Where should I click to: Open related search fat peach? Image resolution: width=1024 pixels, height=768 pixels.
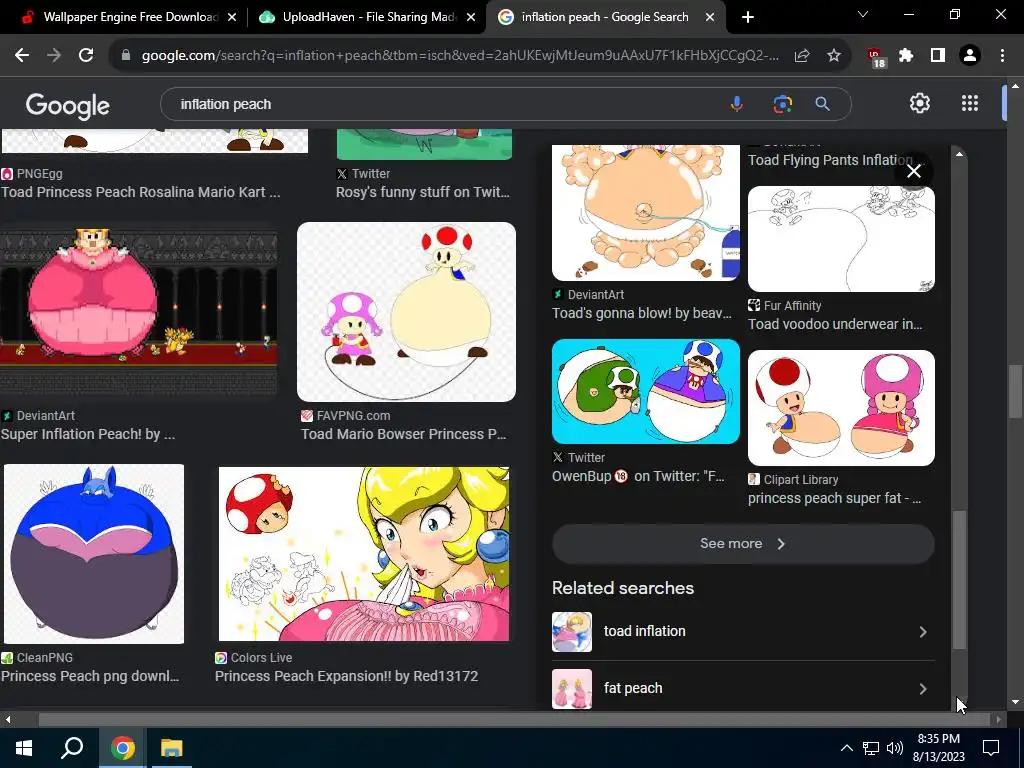(x=743, y=688)
